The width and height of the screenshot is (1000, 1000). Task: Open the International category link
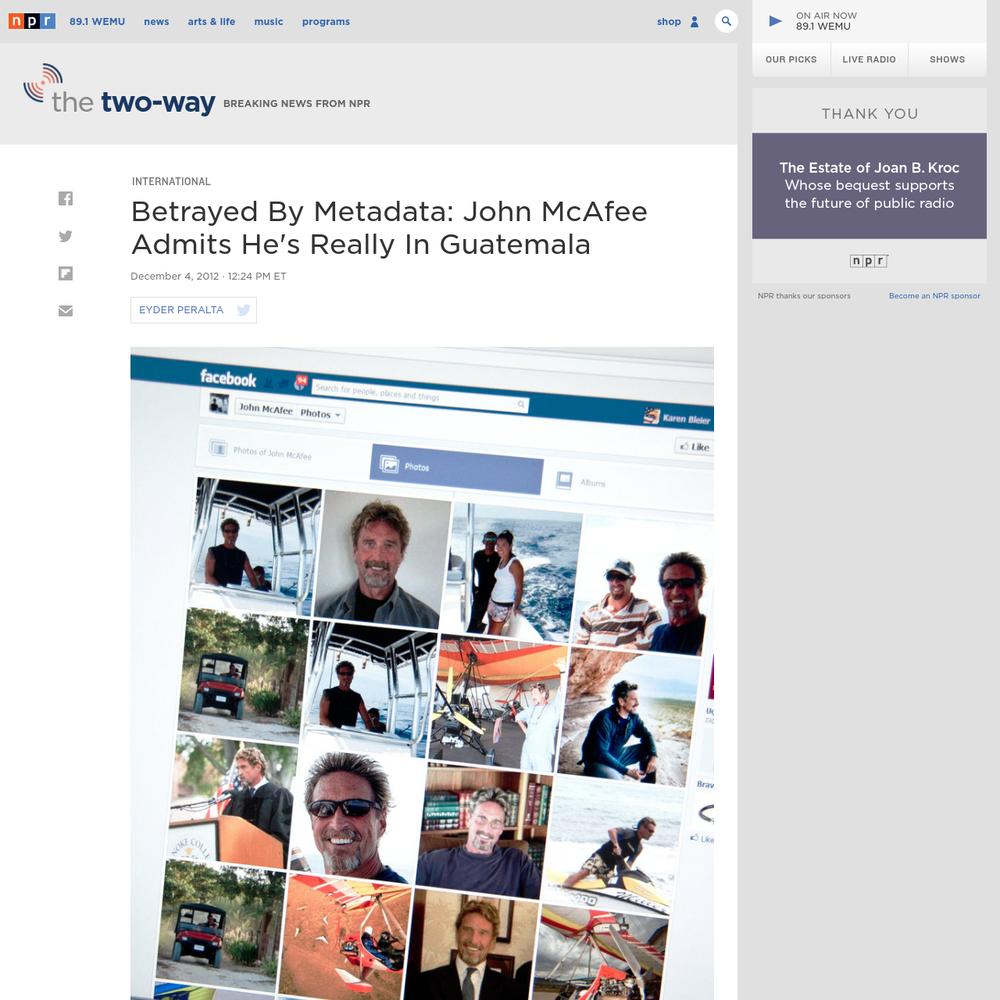point(171,181)
